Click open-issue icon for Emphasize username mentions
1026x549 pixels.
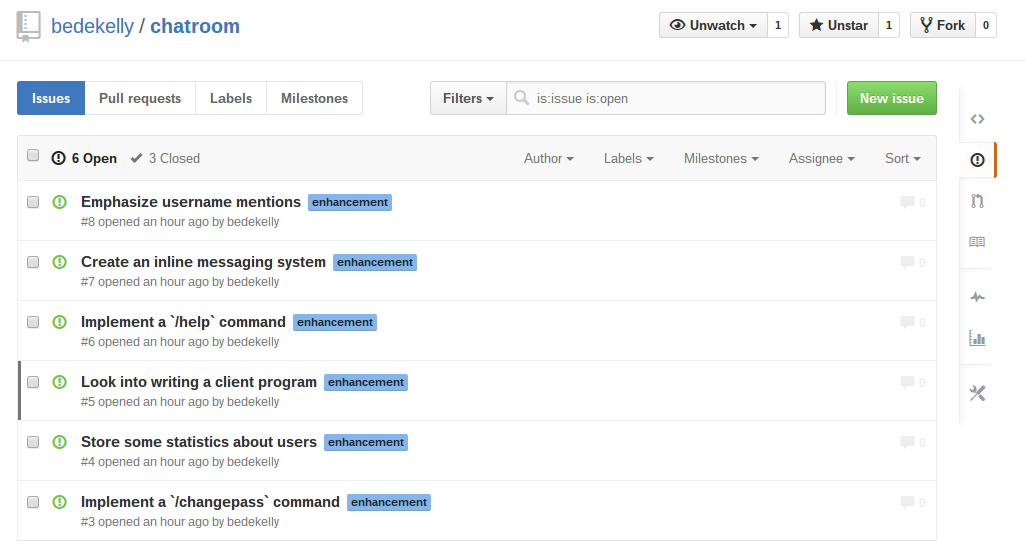(60, 202)
